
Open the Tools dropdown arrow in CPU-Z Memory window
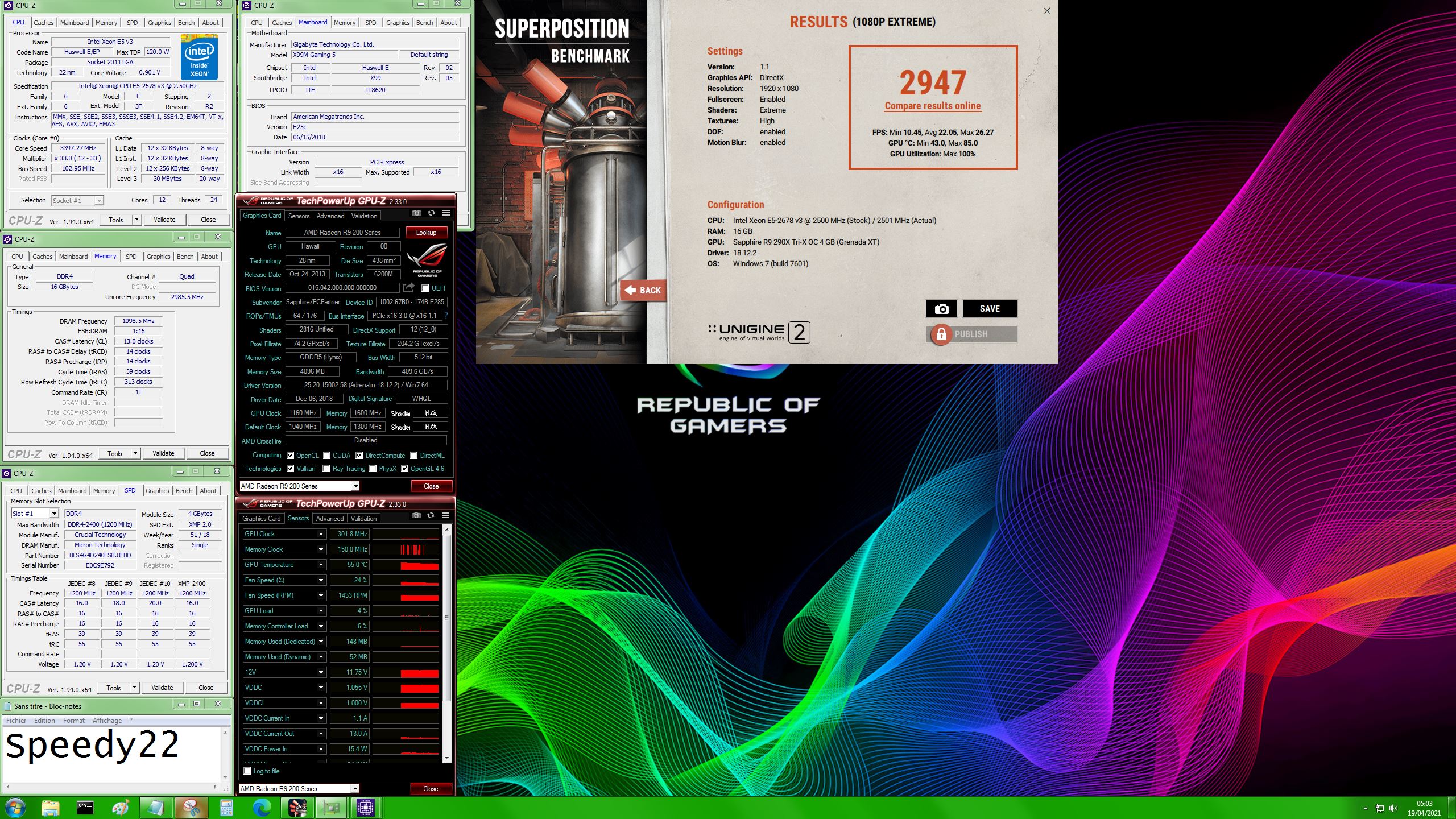[135, 453]
